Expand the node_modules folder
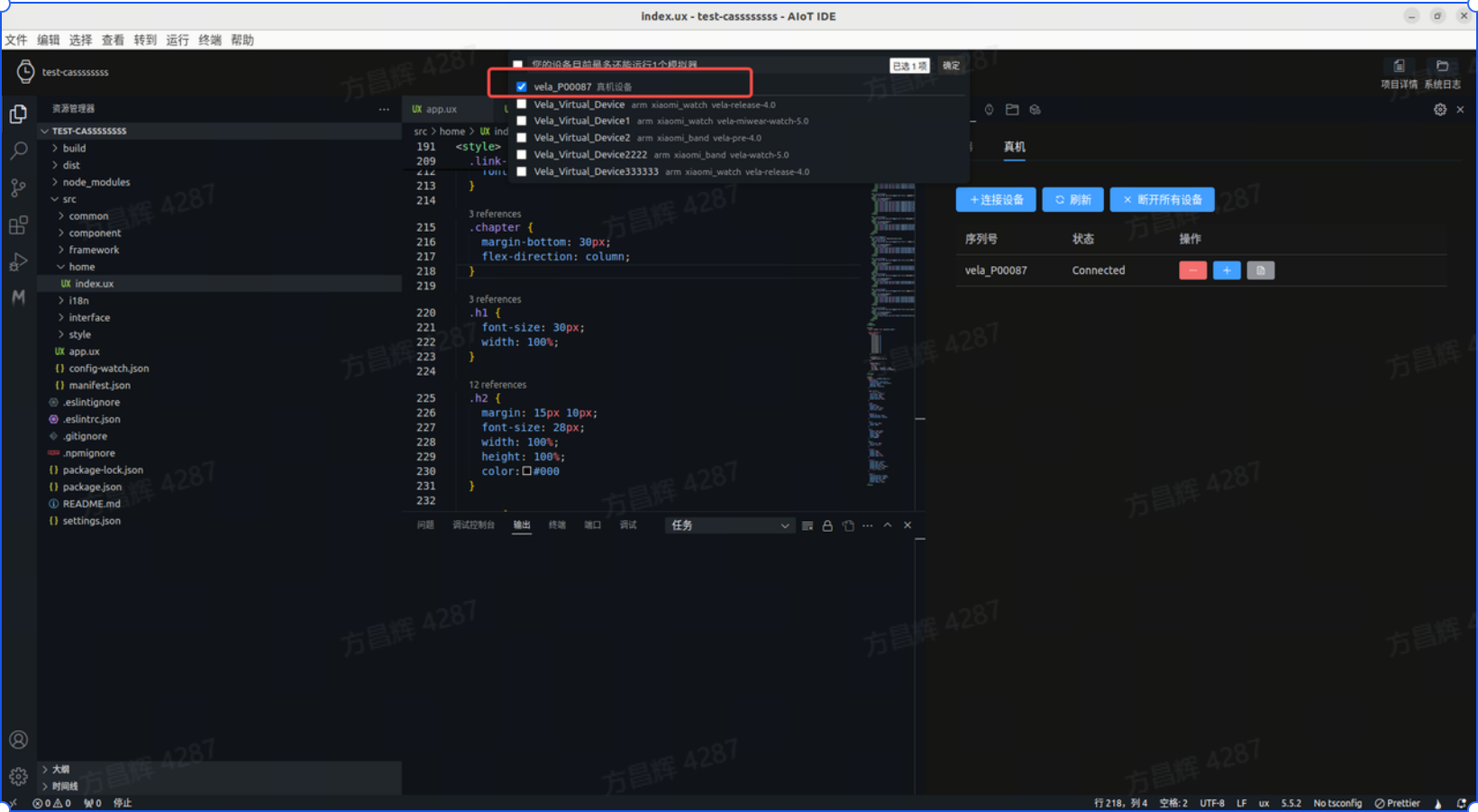The image size is (1478, 812). pos(96,182)
